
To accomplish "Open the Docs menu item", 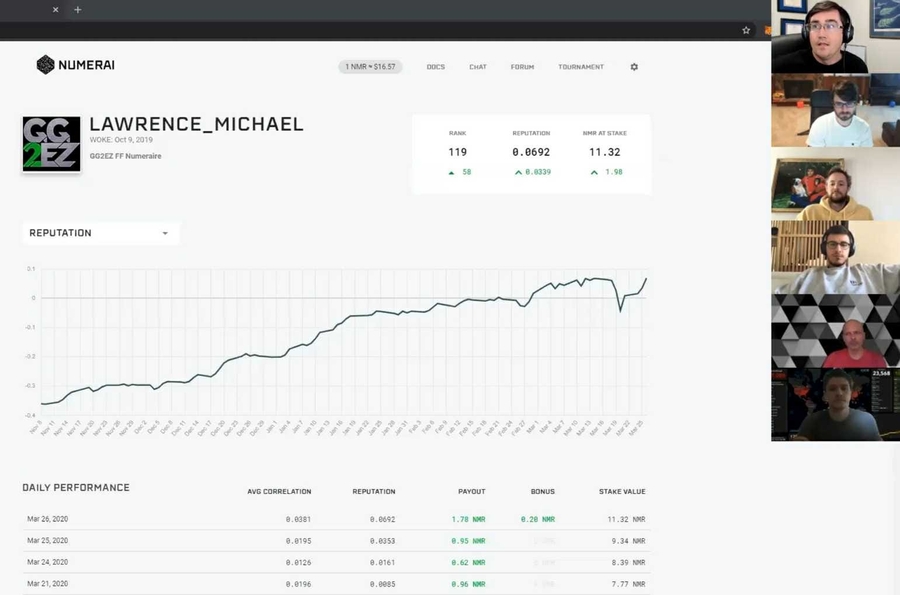I will pos(435,67).
